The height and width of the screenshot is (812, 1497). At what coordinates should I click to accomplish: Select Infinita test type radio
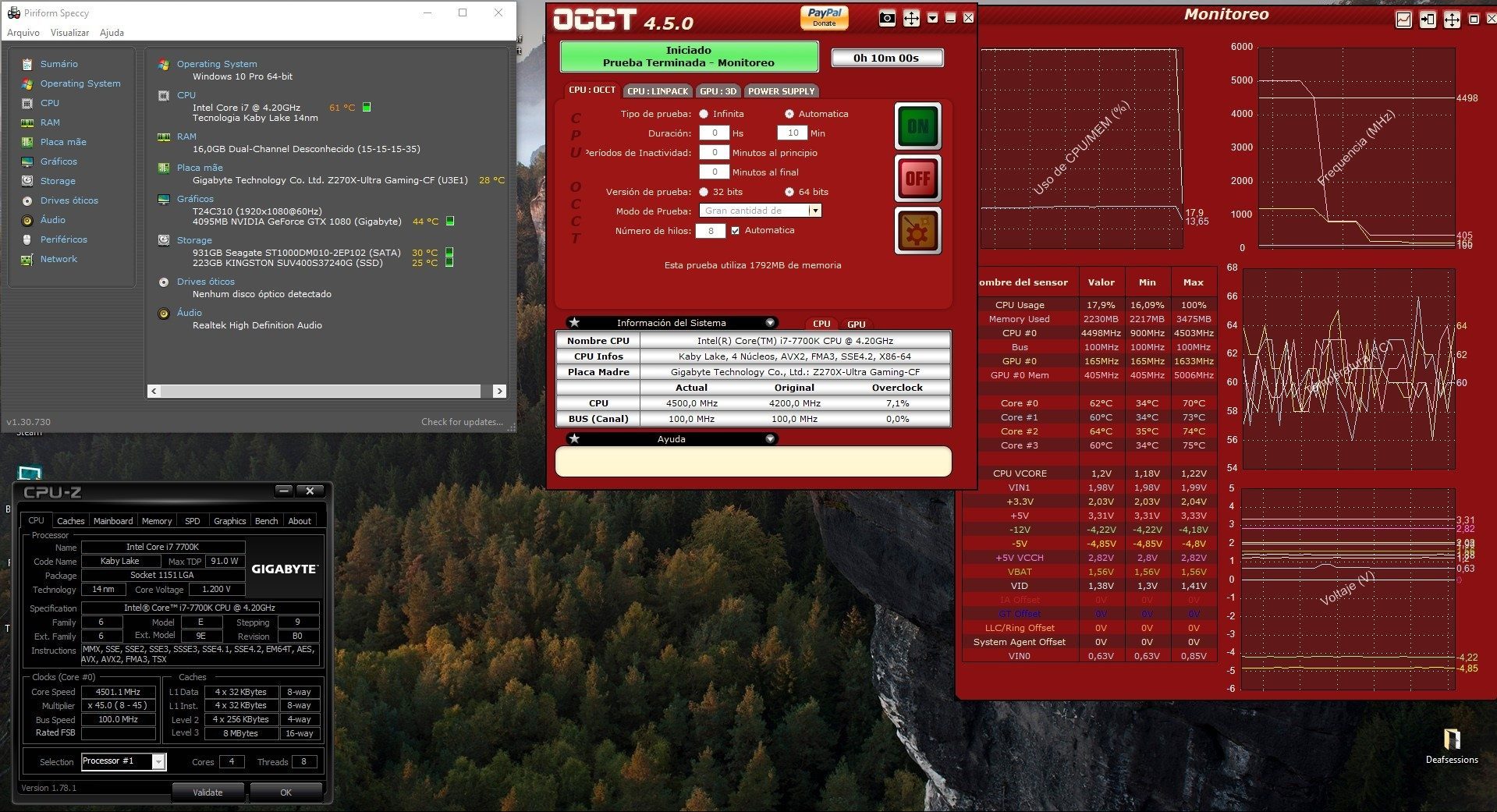704,114
